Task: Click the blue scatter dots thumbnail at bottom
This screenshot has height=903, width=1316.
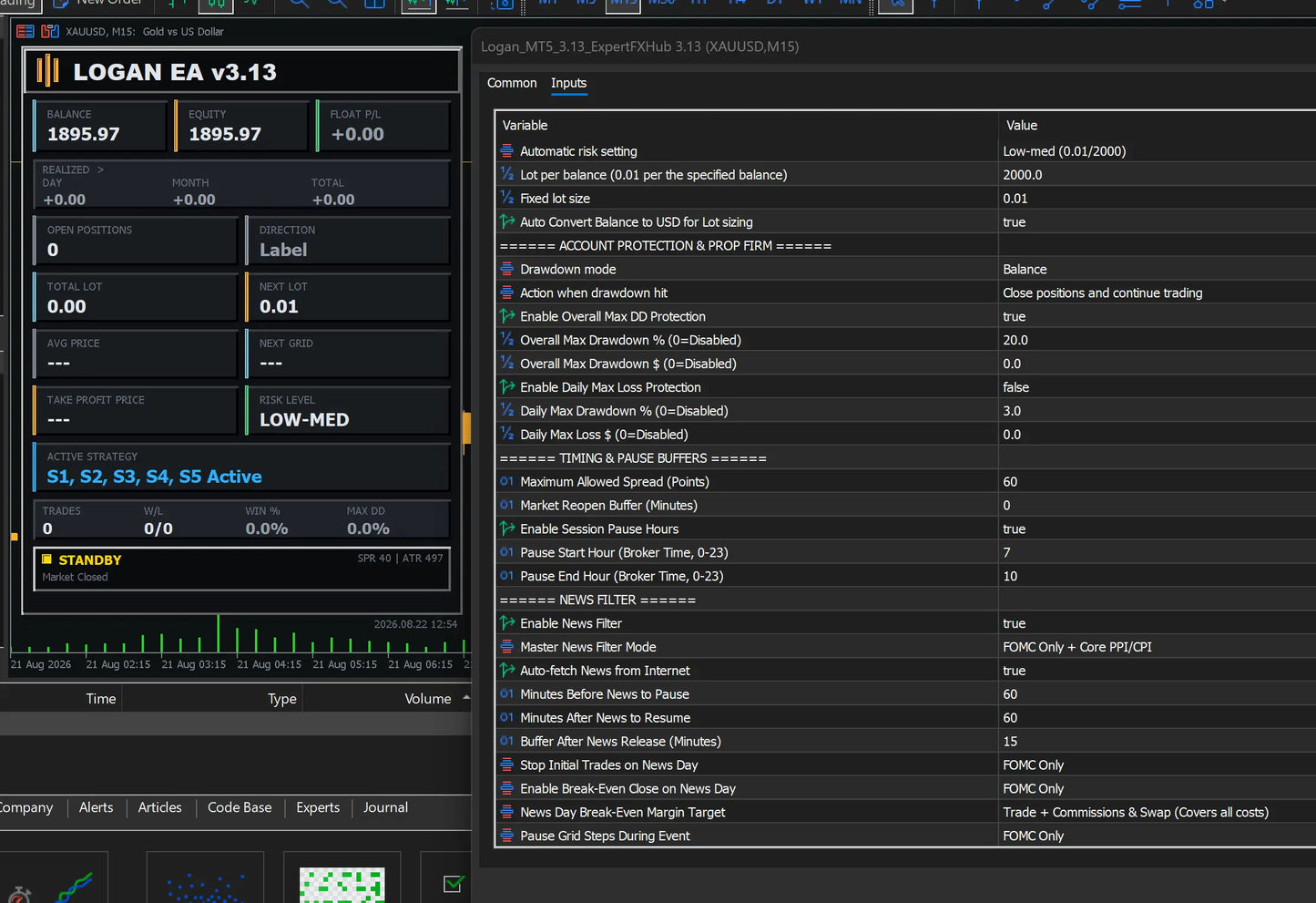Action: pyautogui.click(x=205, y=886)
